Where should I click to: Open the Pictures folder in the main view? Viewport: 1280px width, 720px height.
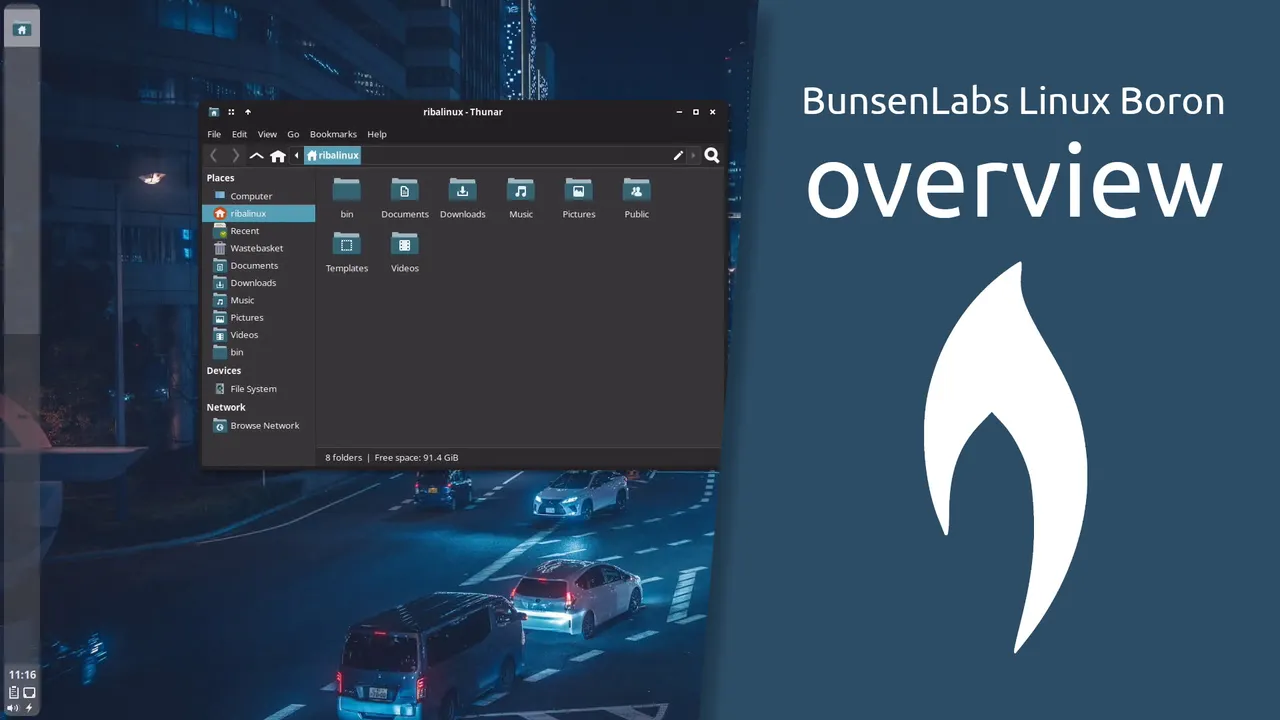[x=579, y=198]
